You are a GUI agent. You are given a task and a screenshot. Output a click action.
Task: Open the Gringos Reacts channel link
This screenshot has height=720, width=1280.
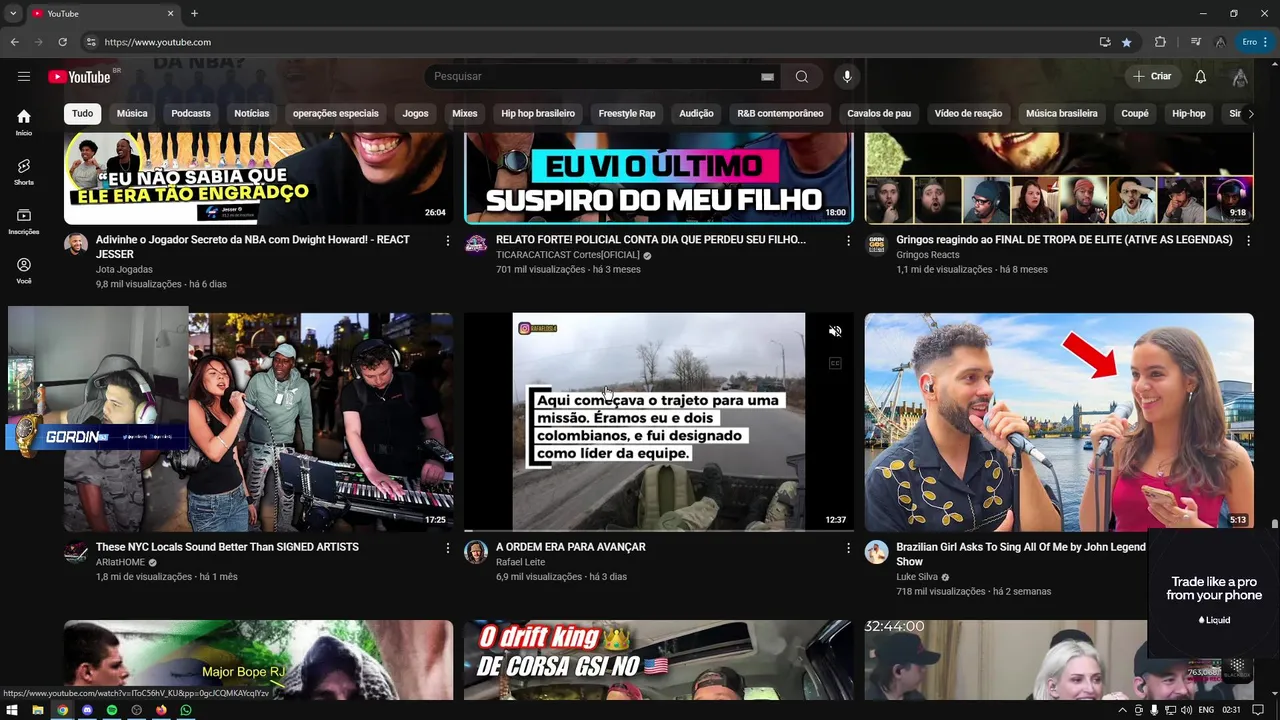click(x=928, y=255)
